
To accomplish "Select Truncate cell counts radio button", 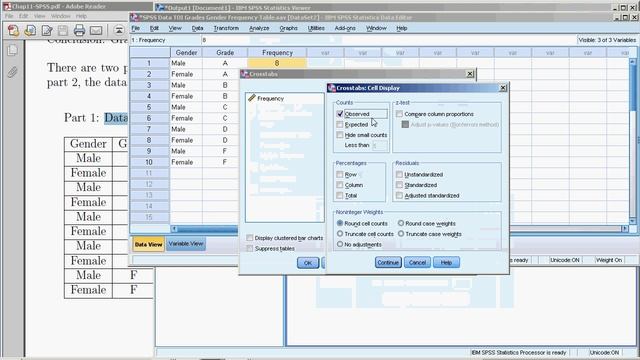I will 340,234.
